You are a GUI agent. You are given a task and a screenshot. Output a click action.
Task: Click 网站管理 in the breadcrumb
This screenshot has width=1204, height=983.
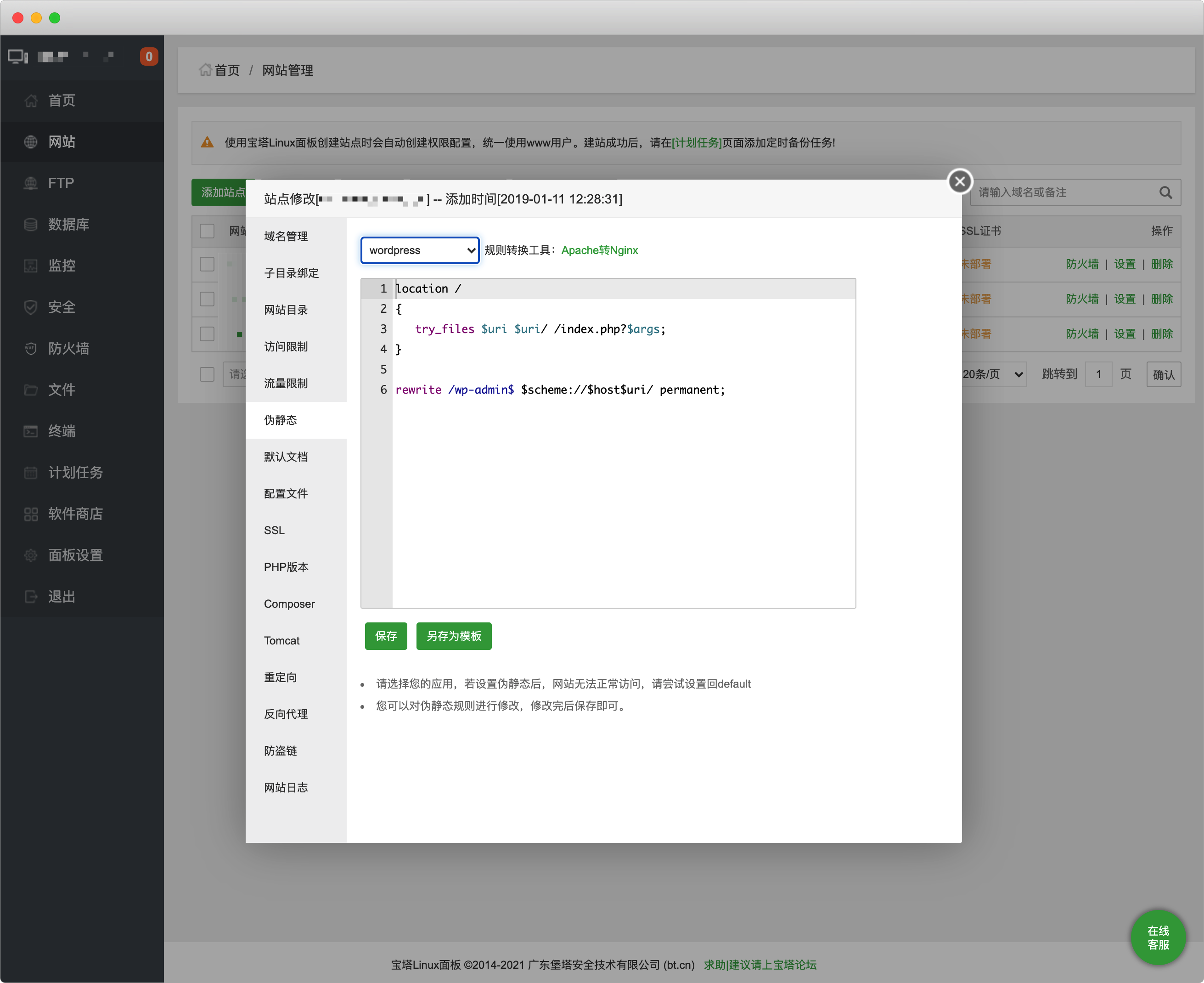click(287, 70)
